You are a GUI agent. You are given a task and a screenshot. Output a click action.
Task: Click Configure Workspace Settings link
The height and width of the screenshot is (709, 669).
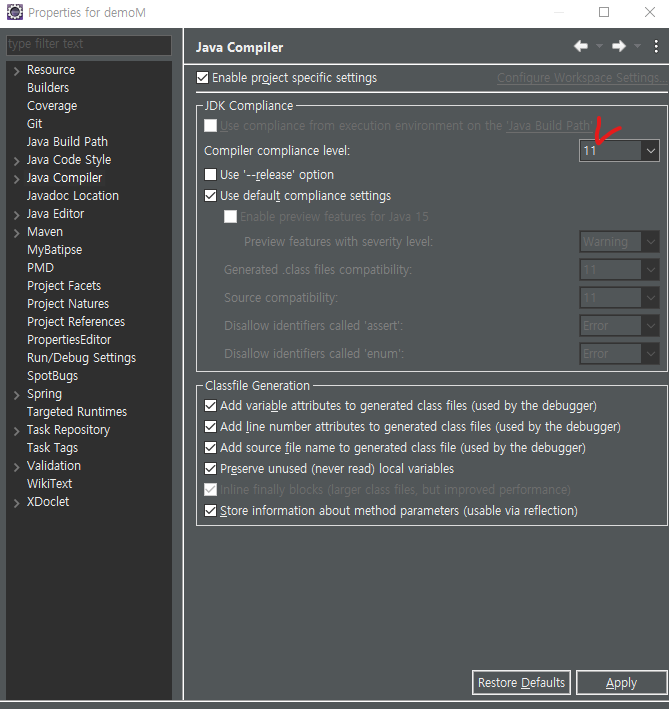click(582, 78)
